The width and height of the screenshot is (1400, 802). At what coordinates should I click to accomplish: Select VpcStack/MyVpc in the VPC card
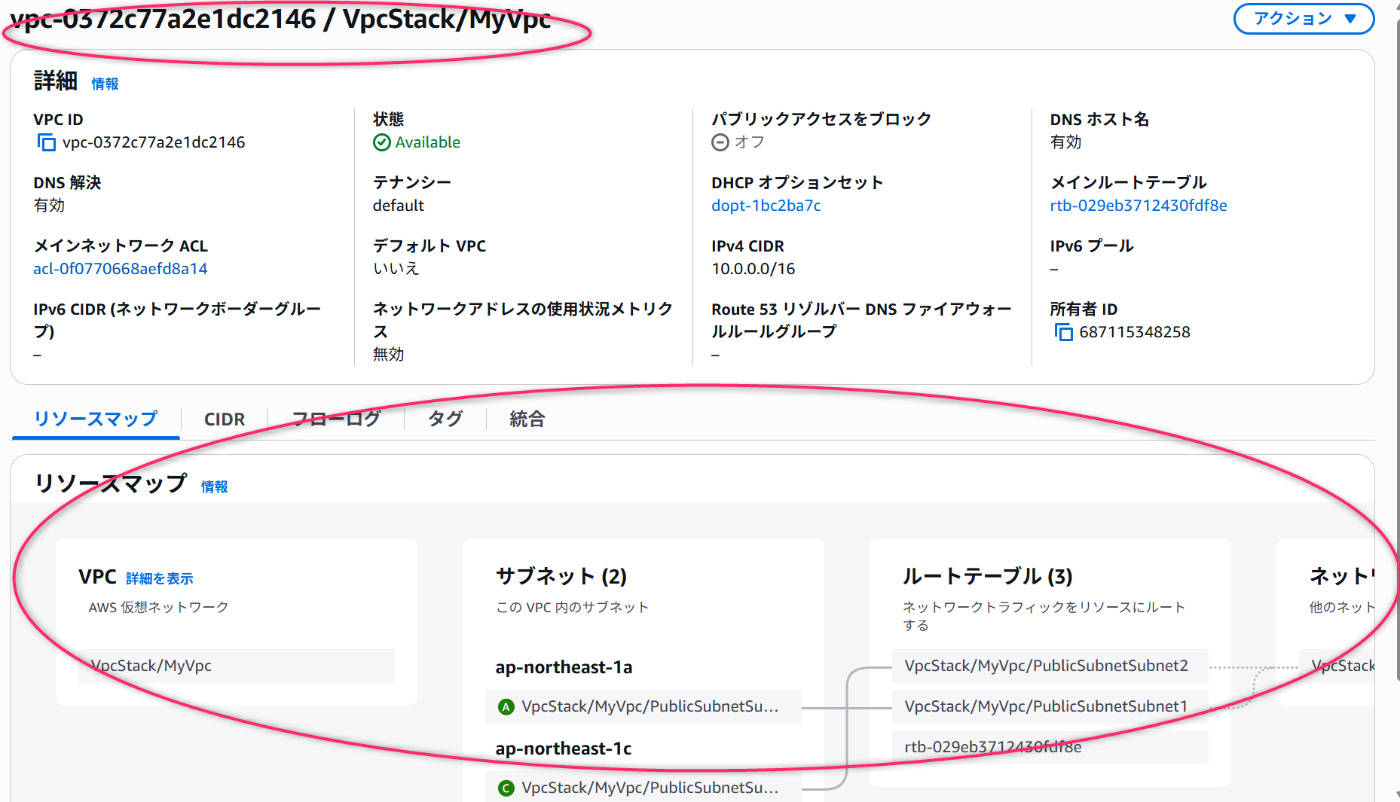click(236, 666)
